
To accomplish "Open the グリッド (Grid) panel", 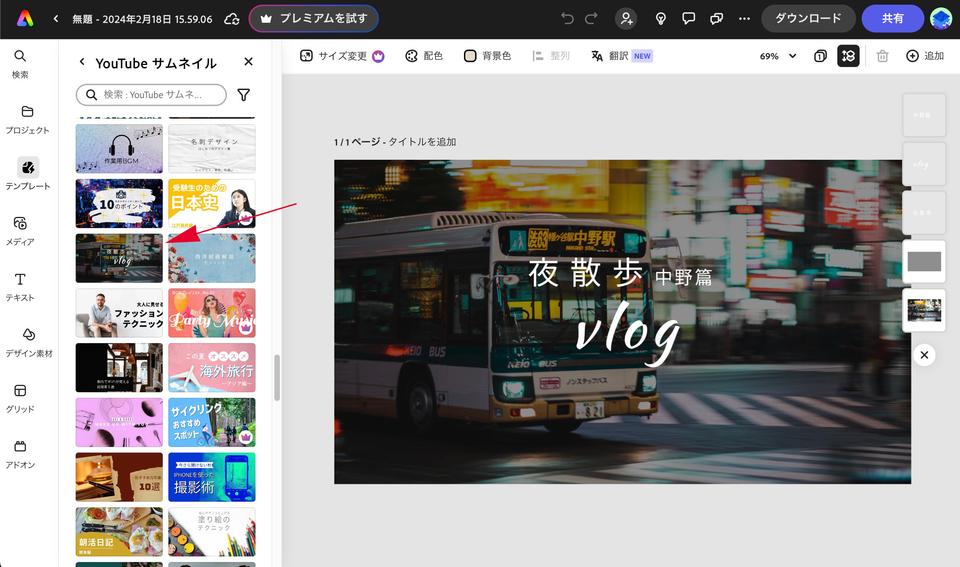I will point(21,397).
